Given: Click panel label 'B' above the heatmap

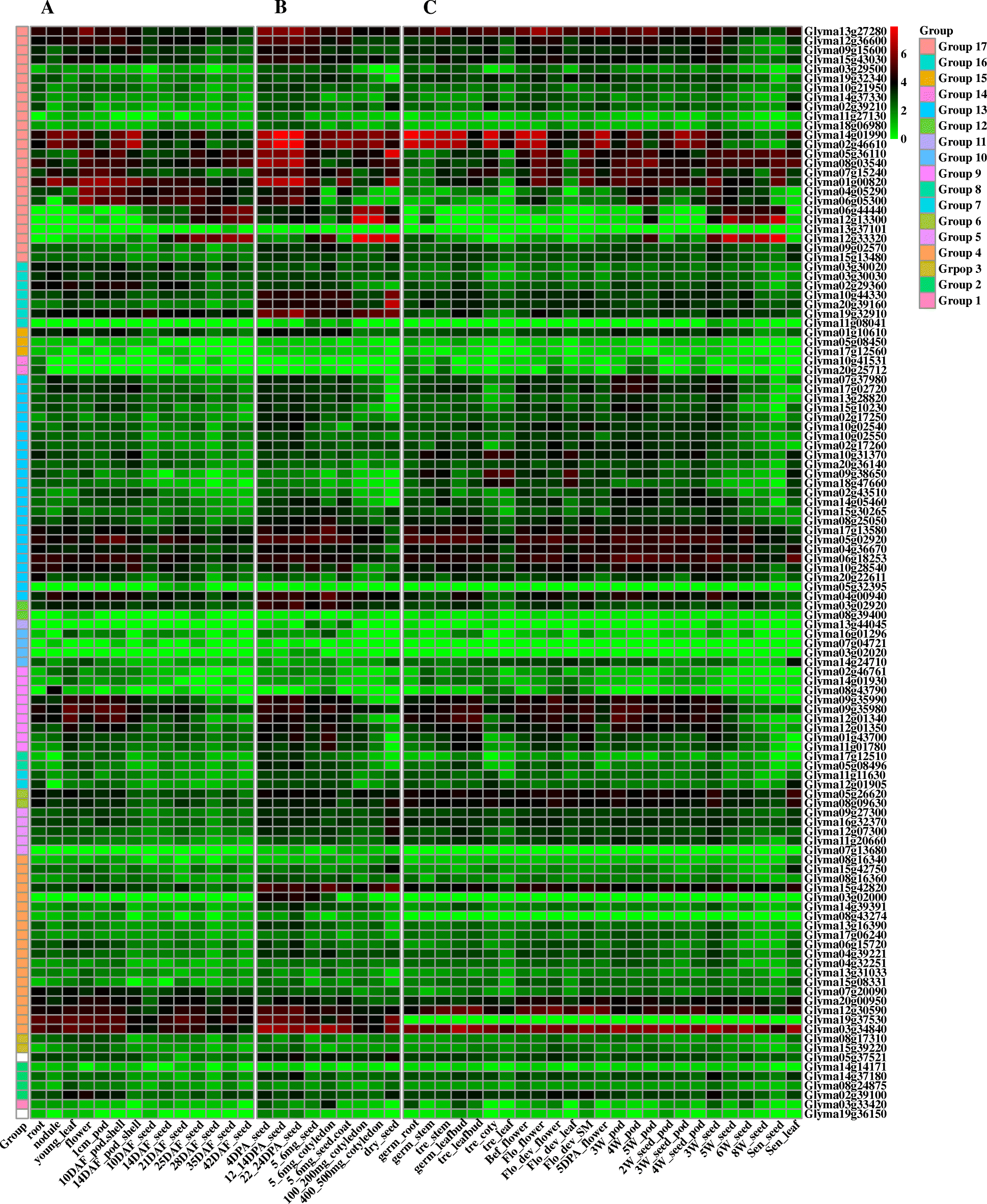Looking at the screenshot, I should pos(280,8).
